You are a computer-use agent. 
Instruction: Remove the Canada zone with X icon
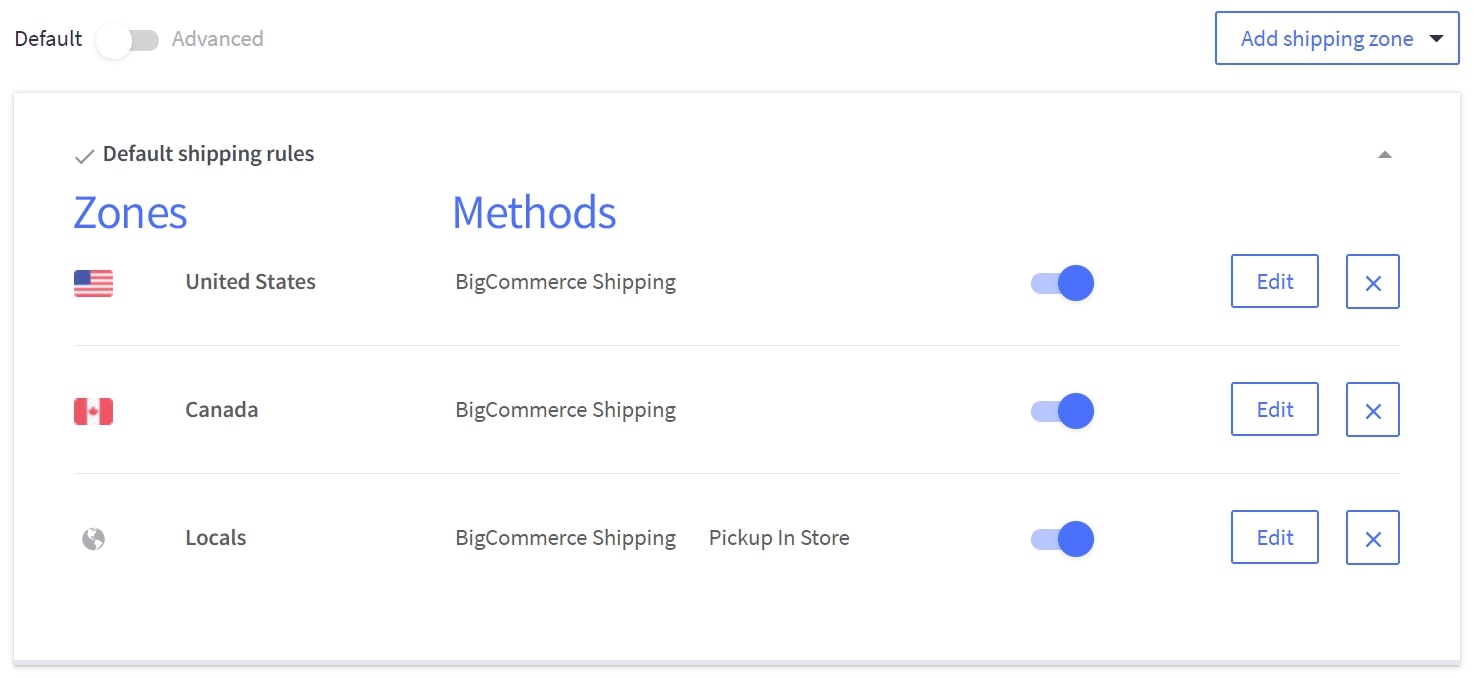[x=1372, y=411]
